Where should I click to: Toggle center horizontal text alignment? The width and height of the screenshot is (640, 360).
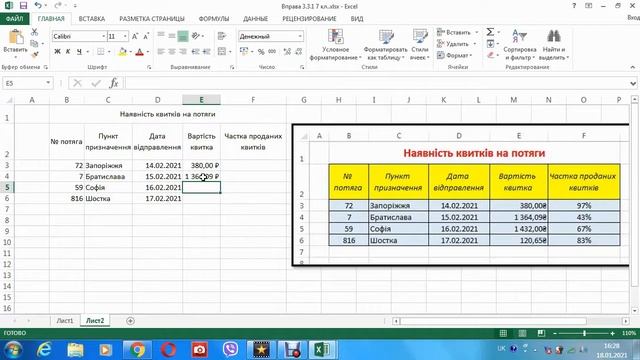tap(172, 51)
